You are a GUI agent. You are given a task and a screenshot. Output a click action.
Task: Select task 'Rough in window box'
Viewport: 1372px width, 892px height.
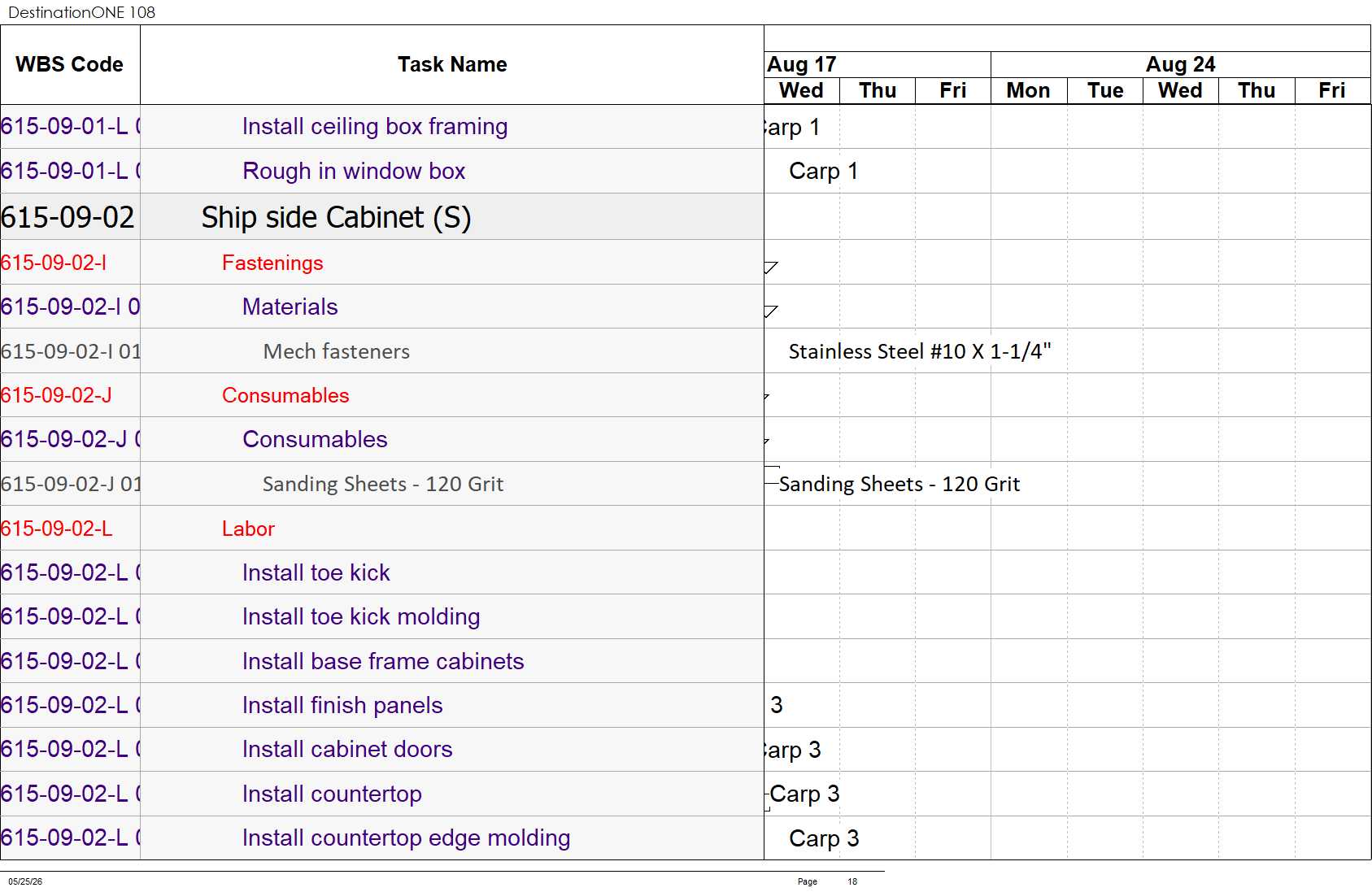(354, 171)
